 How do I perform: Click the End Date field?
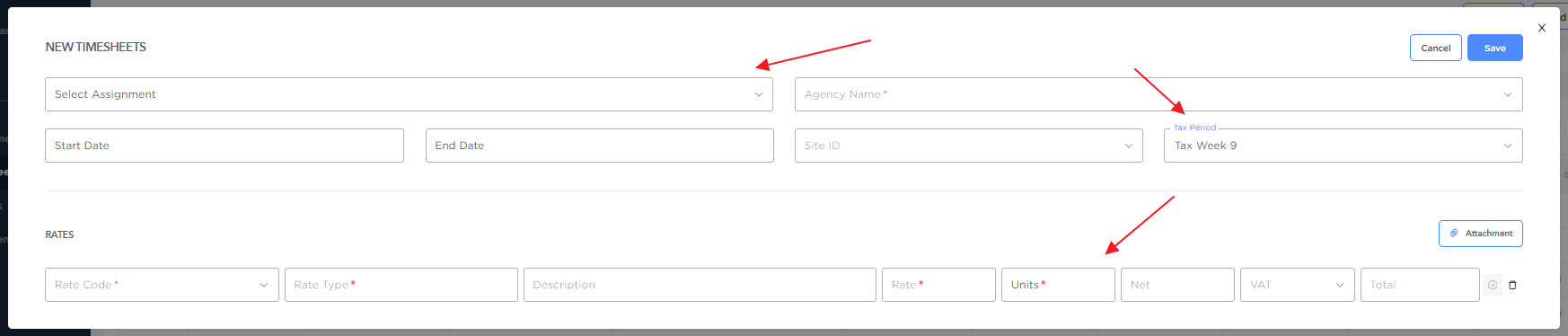600,146
